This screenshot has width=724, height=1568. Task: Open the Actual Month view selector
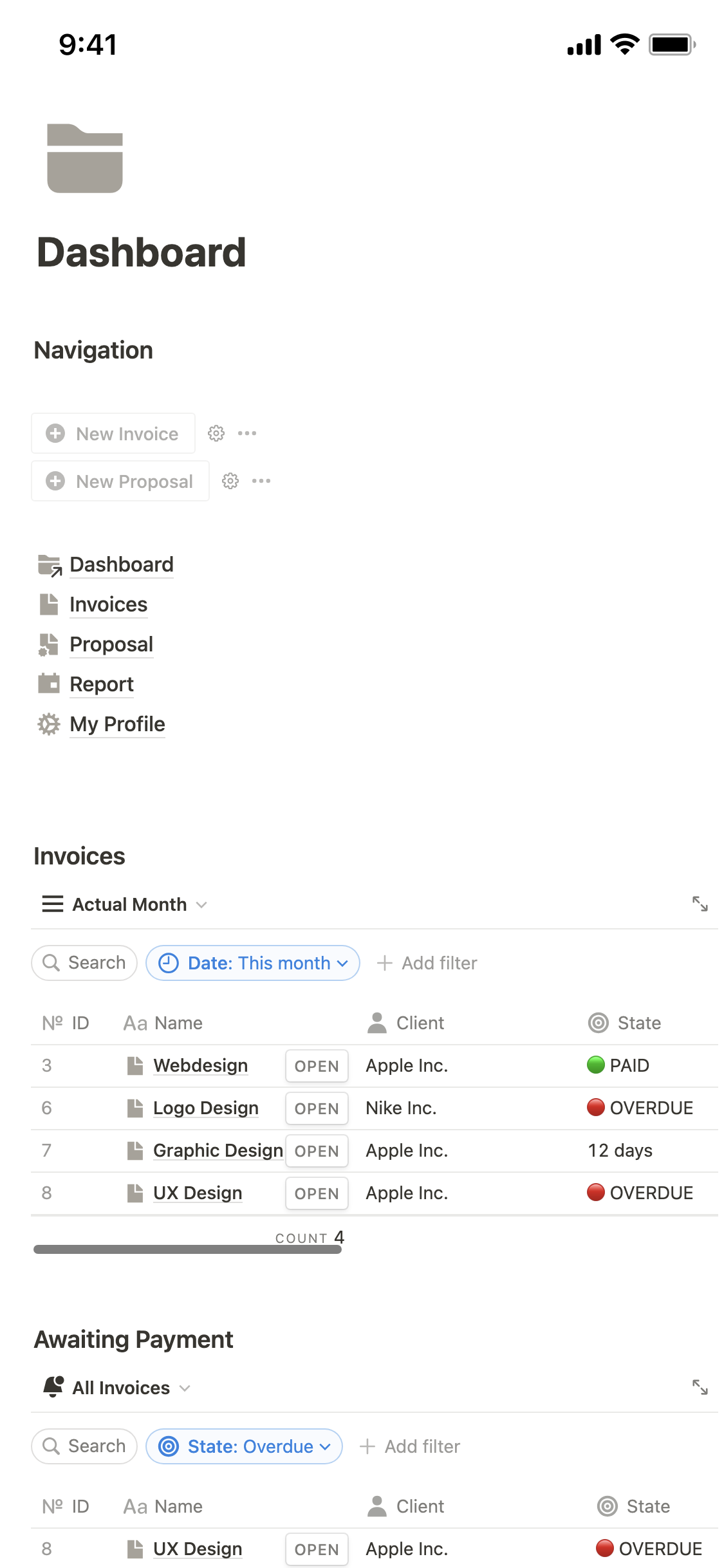click(129, 904)
